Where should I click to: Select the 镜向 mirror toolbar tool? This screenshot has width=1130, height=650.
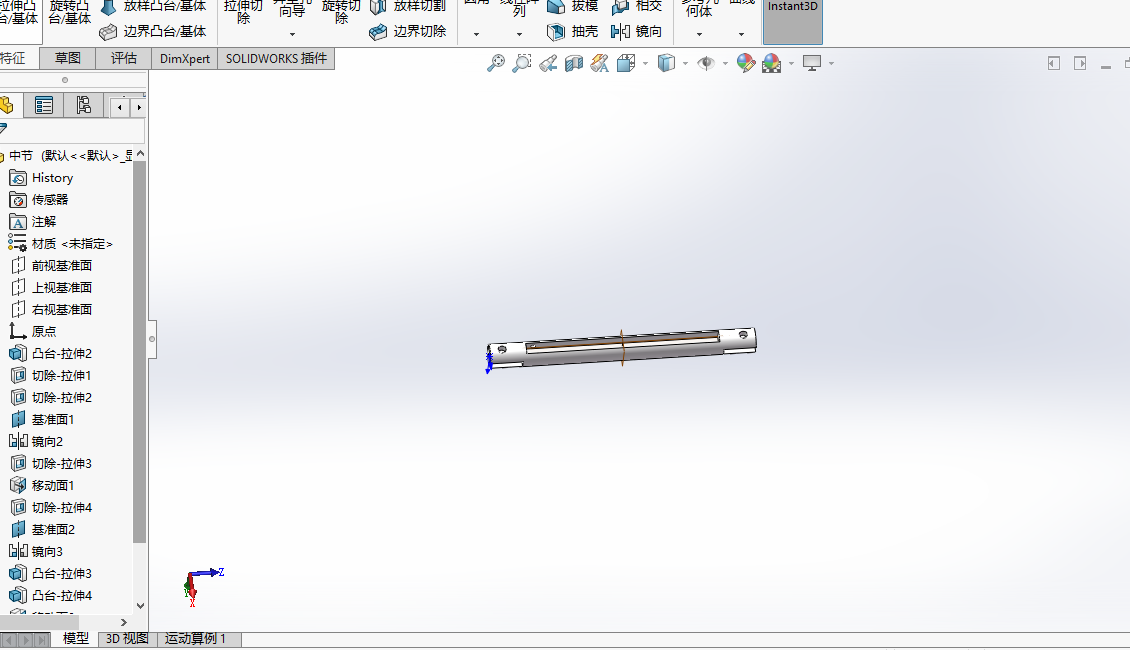[636, 32]
